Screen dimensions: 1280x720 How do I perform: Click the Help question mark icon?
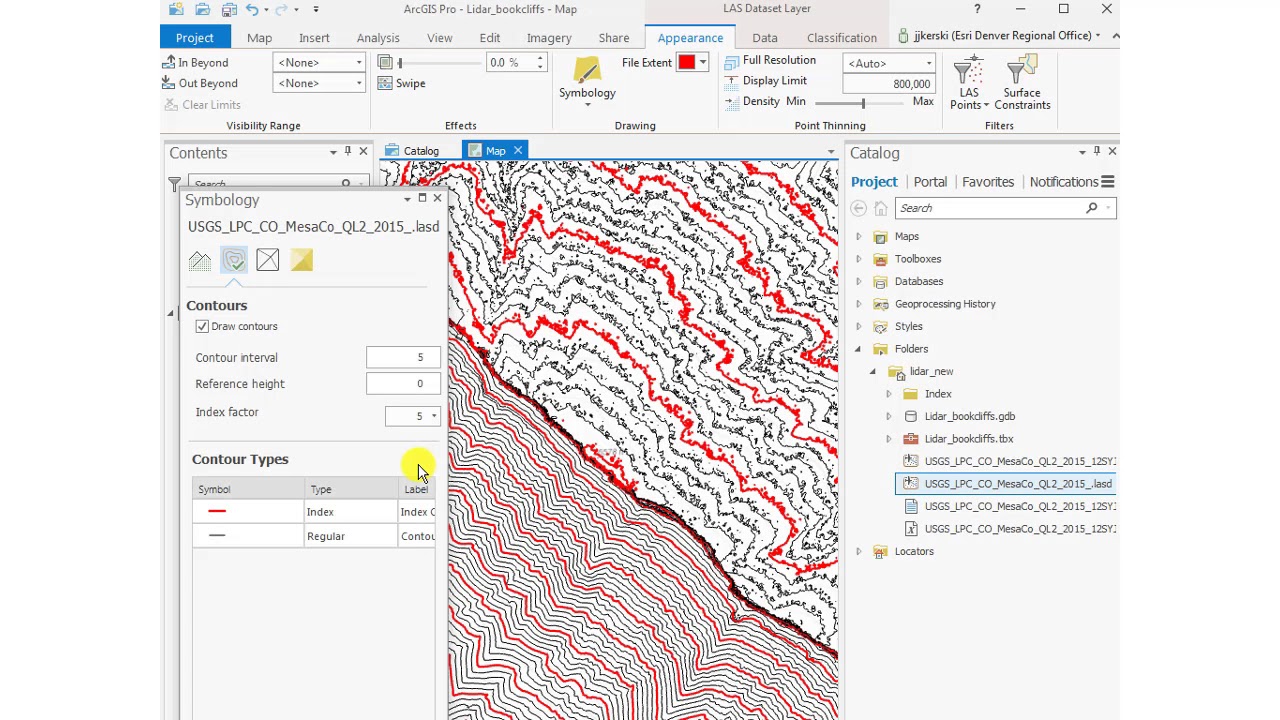(x=977, y=9)
